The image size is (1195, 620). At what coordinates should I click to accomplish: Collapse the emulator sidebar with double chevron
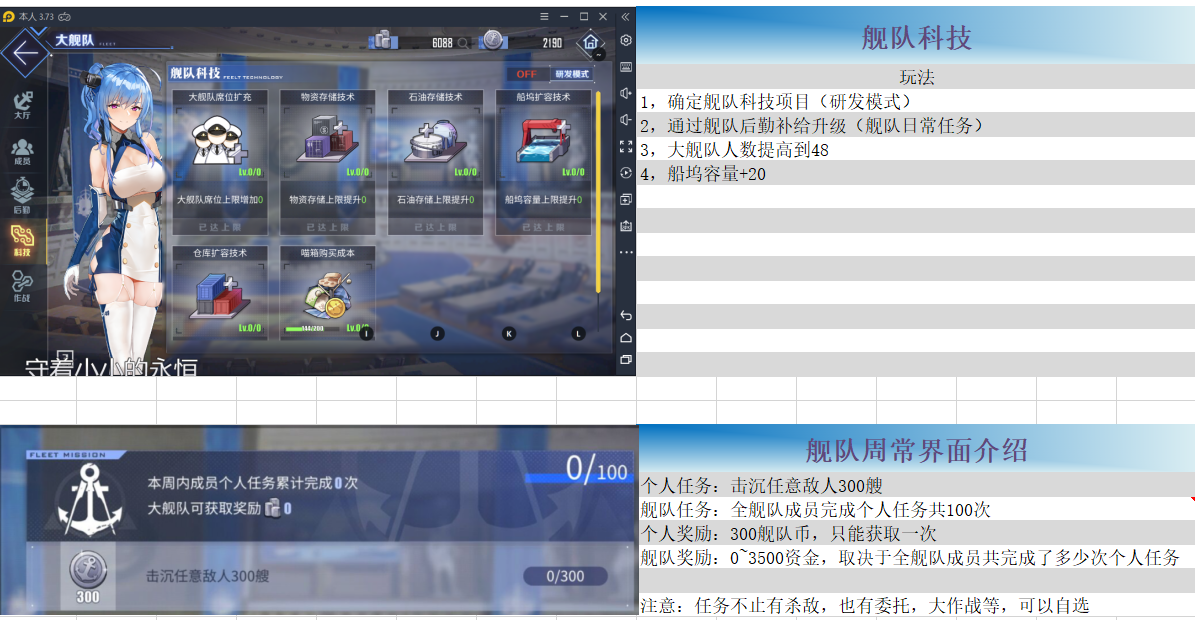click(625, 16)
